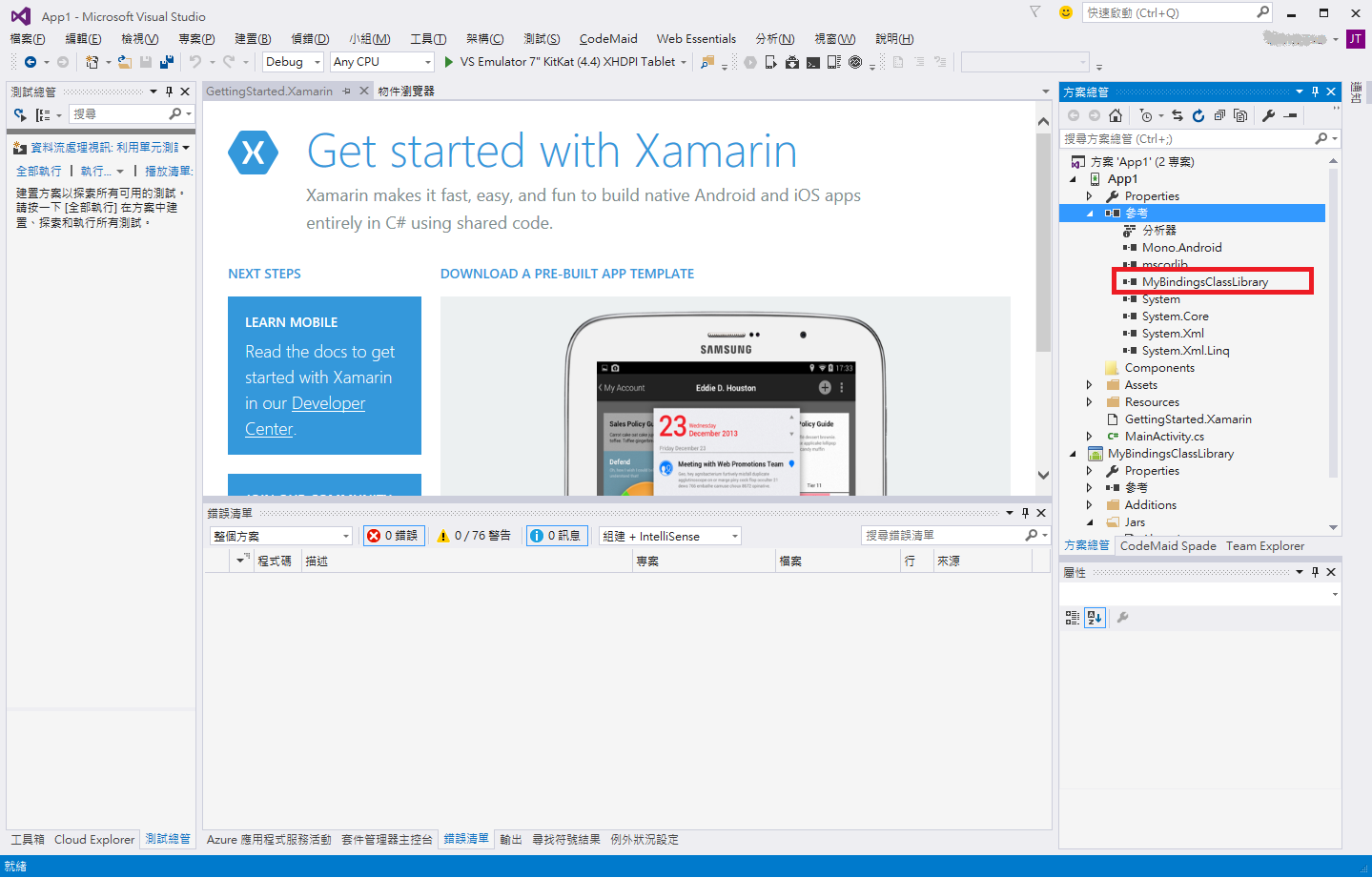Screen dimensions: 1372x878
Task: Open the entire solution scope dropdown
Action: pos(281,536)
